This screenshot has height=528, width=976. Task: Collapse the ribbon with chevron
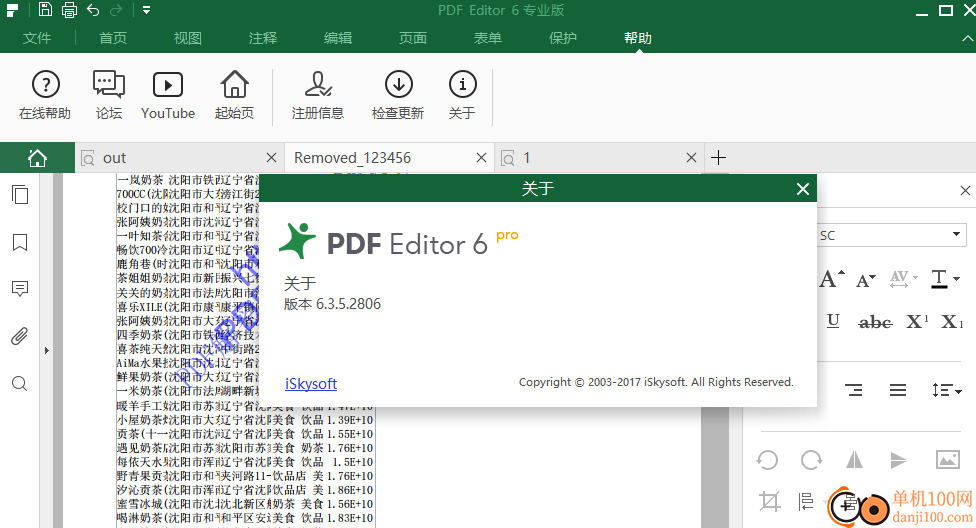pyautogui.click(x=968, y=38)
